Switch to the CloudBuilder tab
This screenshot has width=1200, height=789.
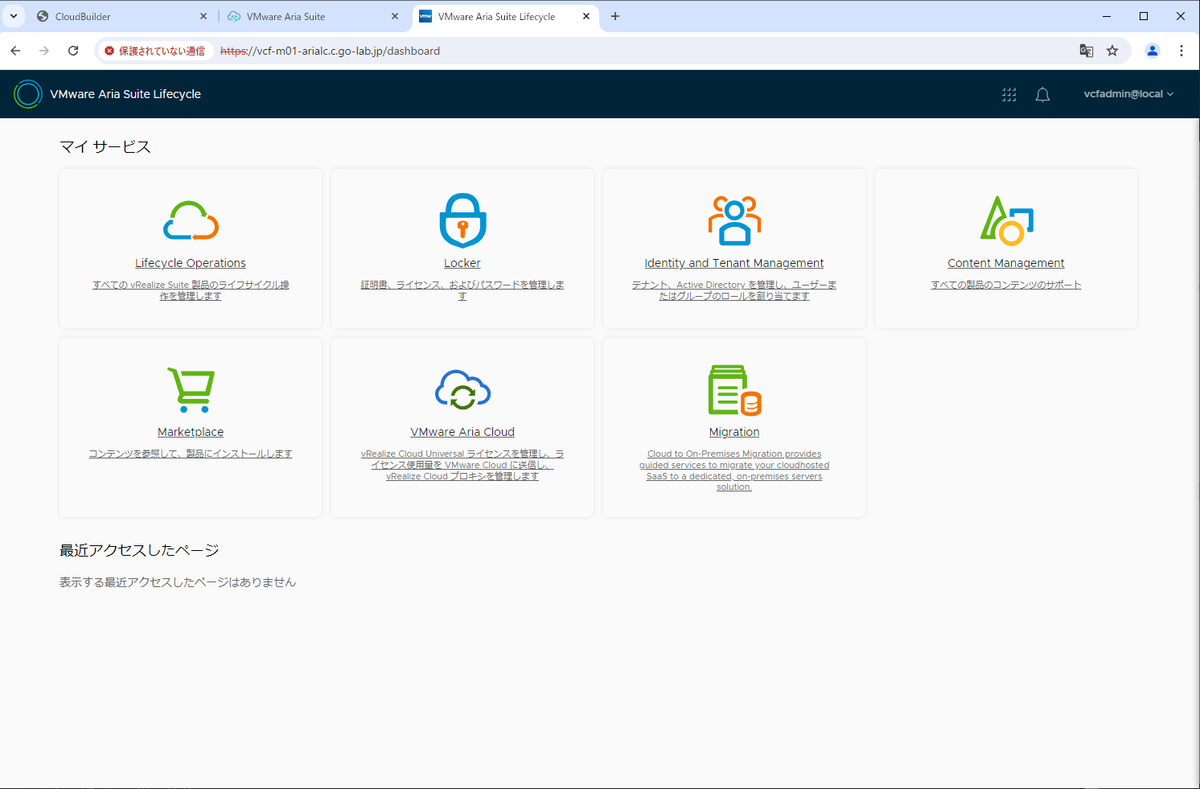point(120,17)
